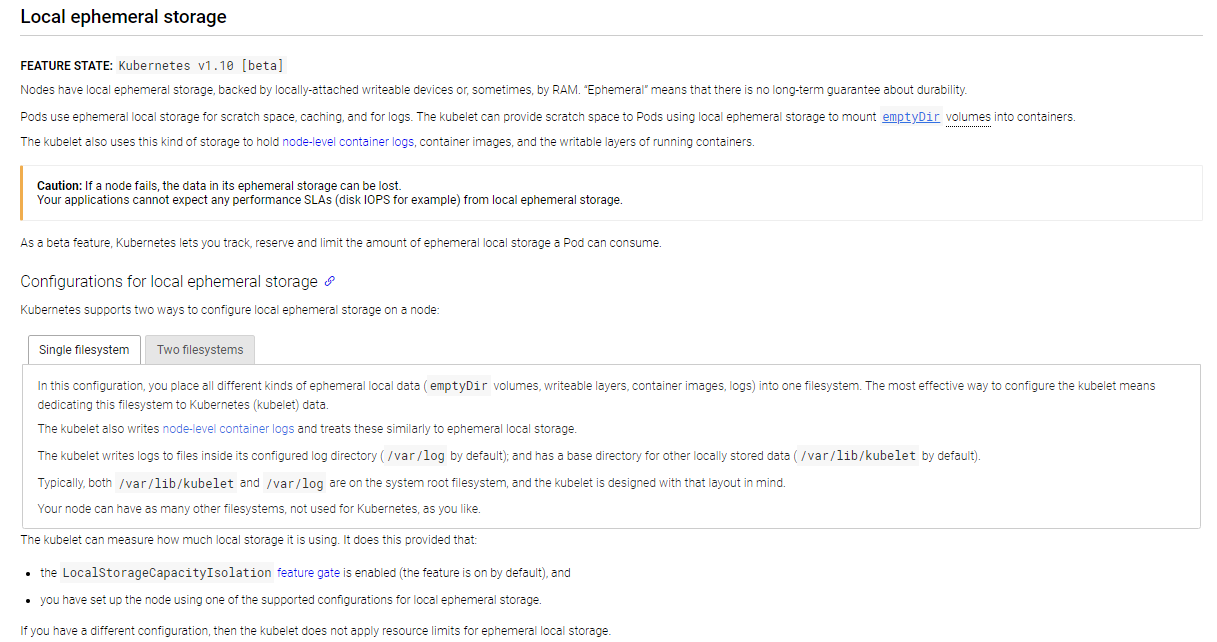The width and height of the screenshot is (1217, 642).
Task: Open node-level container logs link above Caution box
Action: (348, 142)
